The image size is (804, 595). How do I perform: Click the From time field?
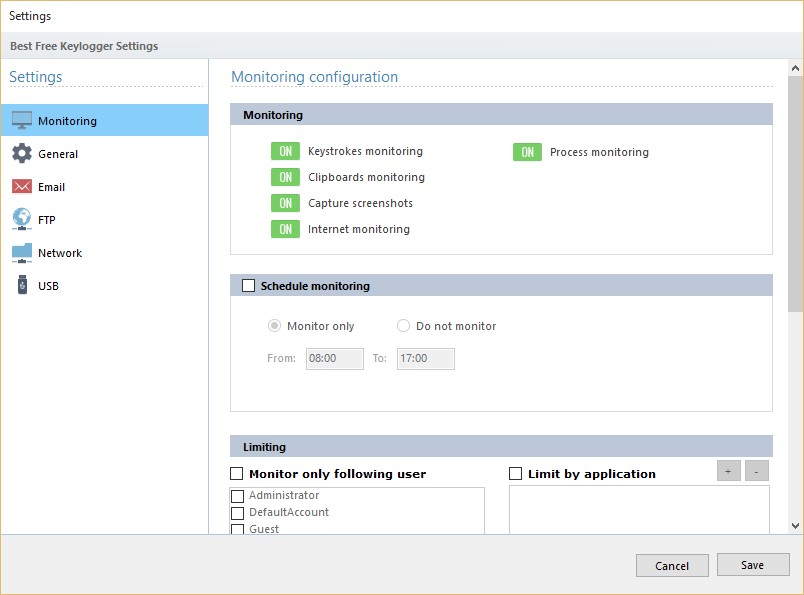[335, 358]
